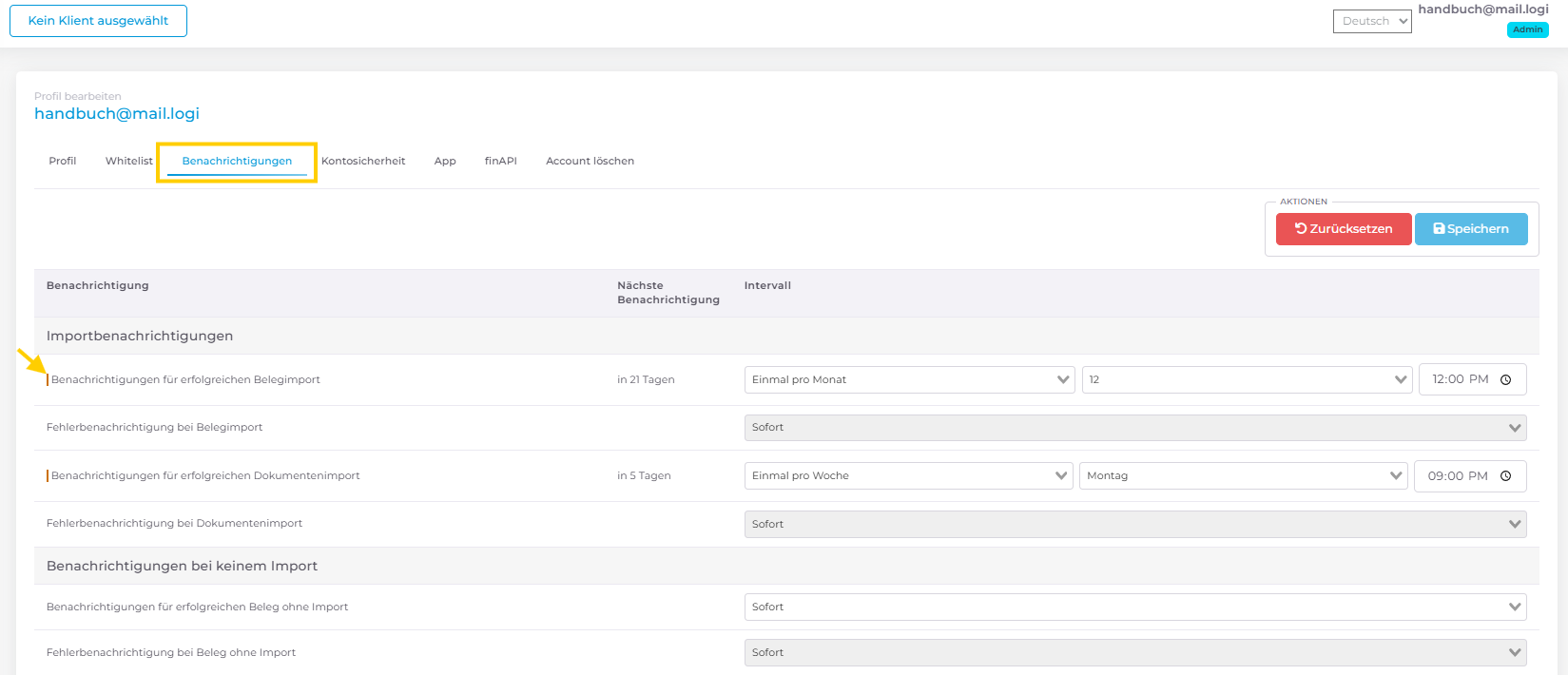Click the 09:00 PM time input field

coord(1457,476)
